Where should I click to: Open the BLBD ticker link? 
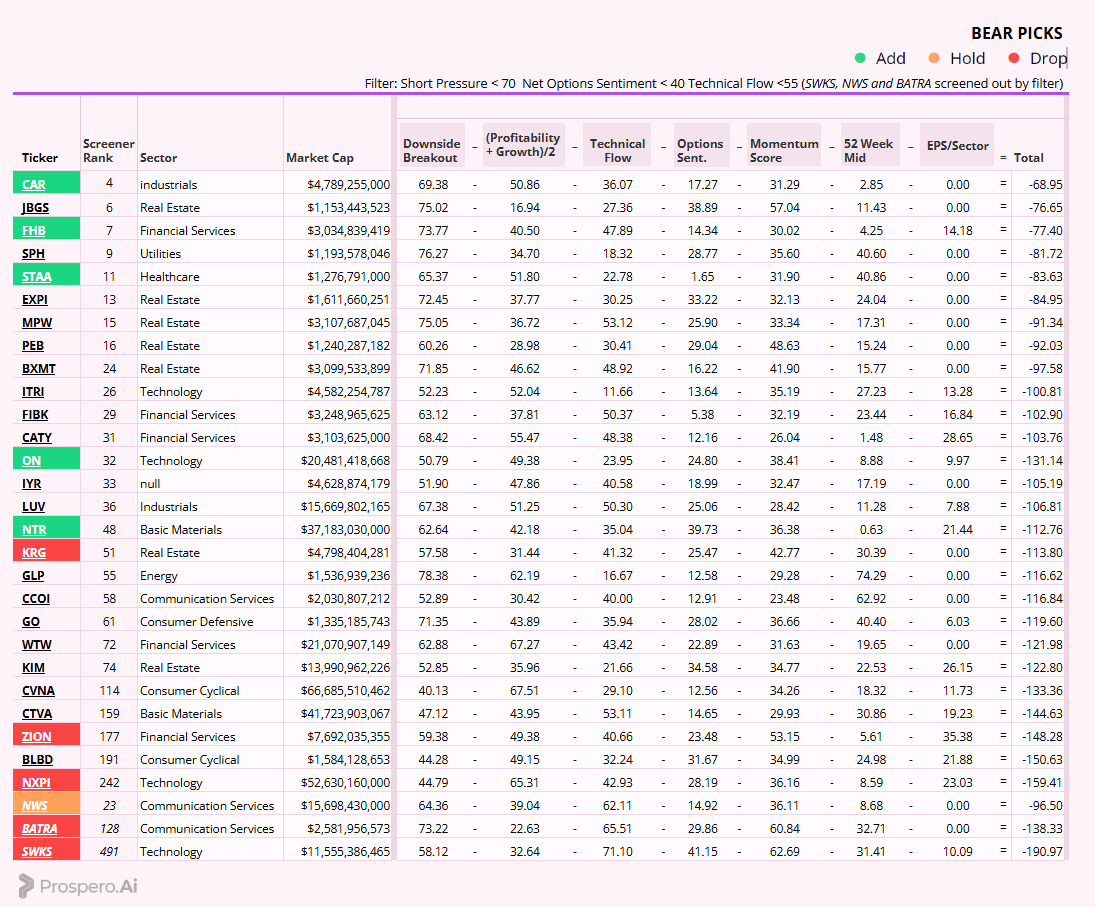pos(38,760)
